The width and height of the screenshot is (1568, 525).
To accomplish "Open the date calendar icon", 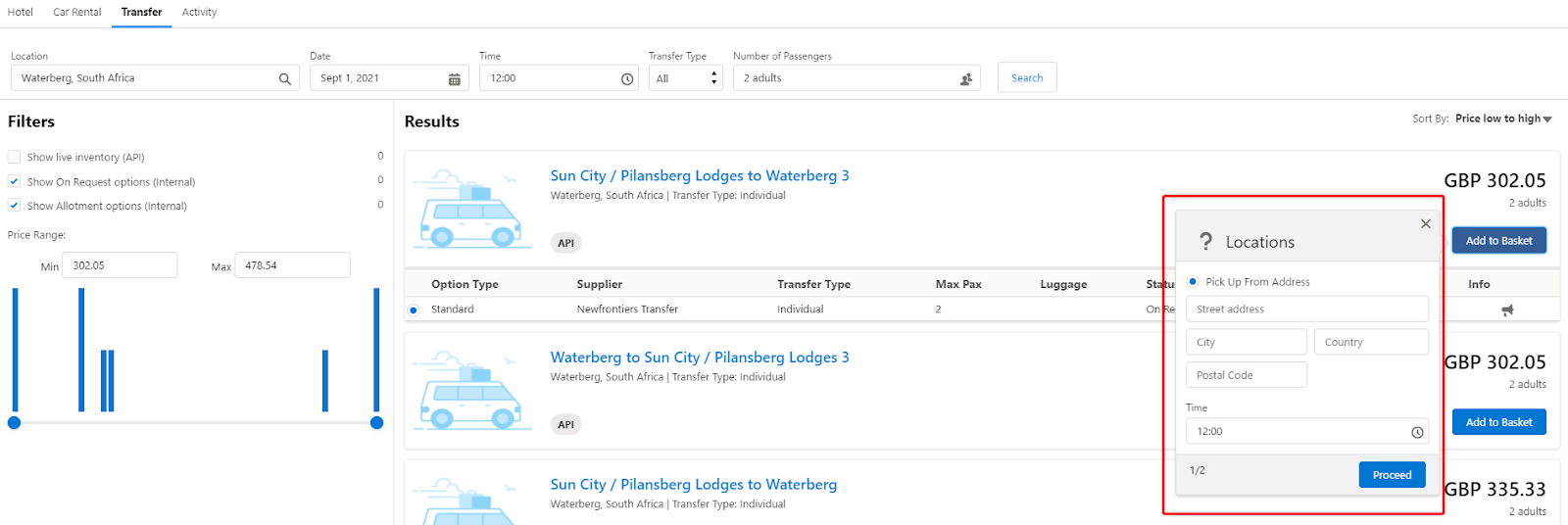I will pyautogui.click(x=455, y=79).
